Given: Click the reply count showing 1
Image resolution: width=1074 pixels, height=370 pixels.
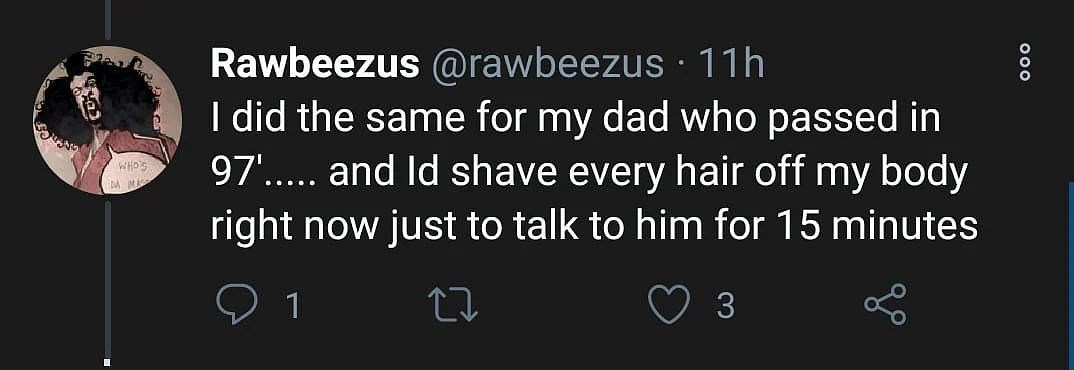Looking at the screenshot, I should click(x=292, y=307).
